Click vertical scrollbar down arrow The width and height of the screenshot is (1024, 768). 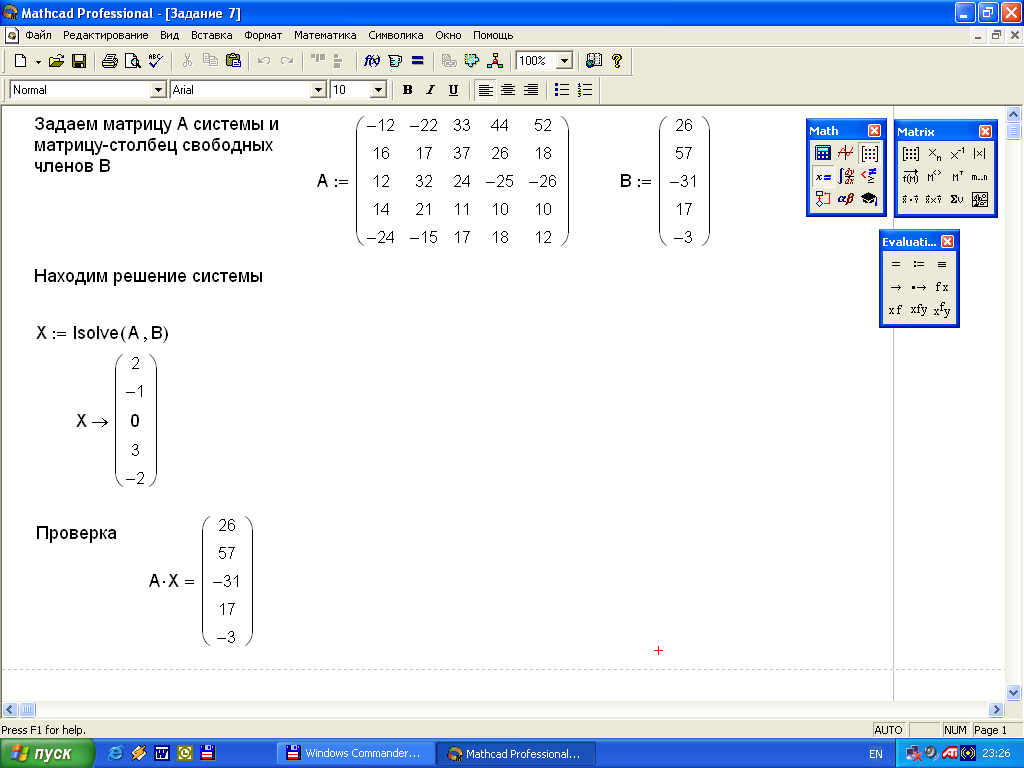(x=1014, y=692)
